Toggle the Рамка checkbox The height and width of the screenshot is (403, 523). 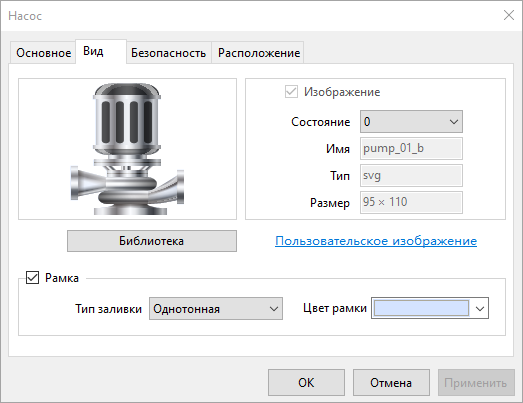[32, 278]
